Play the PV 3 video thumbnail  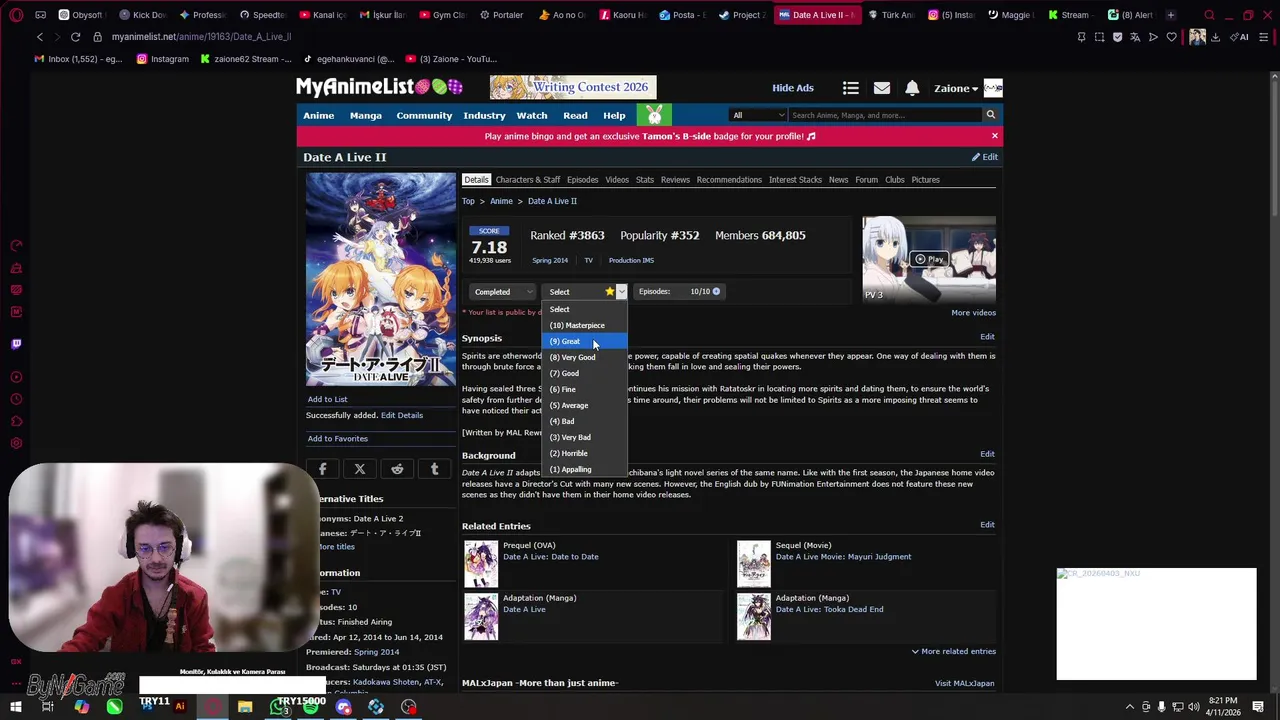pyautogui.click(x=929, y=259)
